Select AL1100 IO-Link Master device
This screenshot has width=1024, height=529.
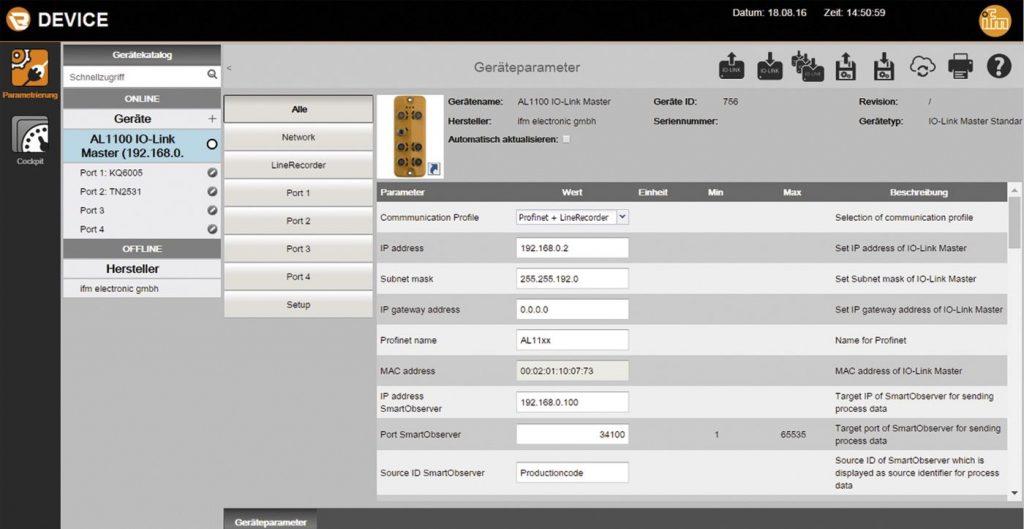click(x=142, y=146)
